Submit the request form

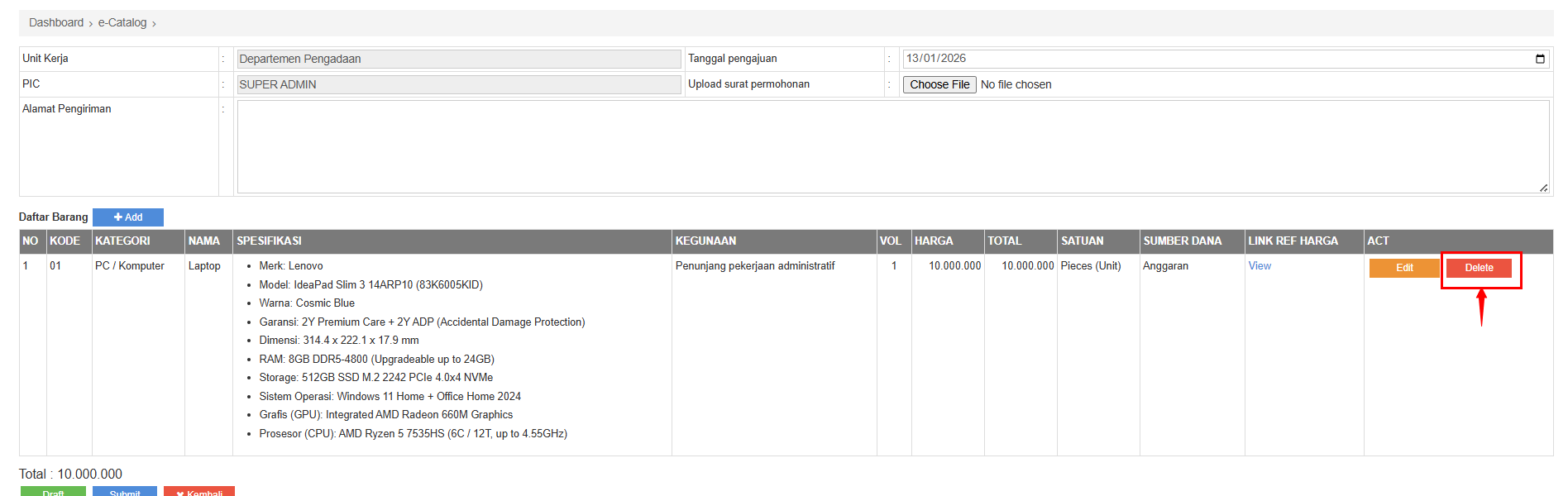click(125, 492)
